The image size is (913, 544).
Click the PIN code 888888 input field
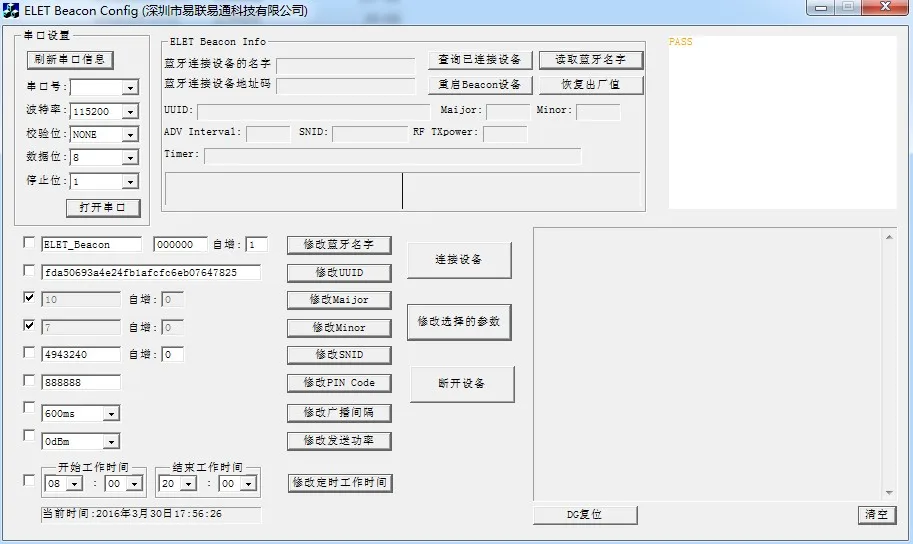81,383
